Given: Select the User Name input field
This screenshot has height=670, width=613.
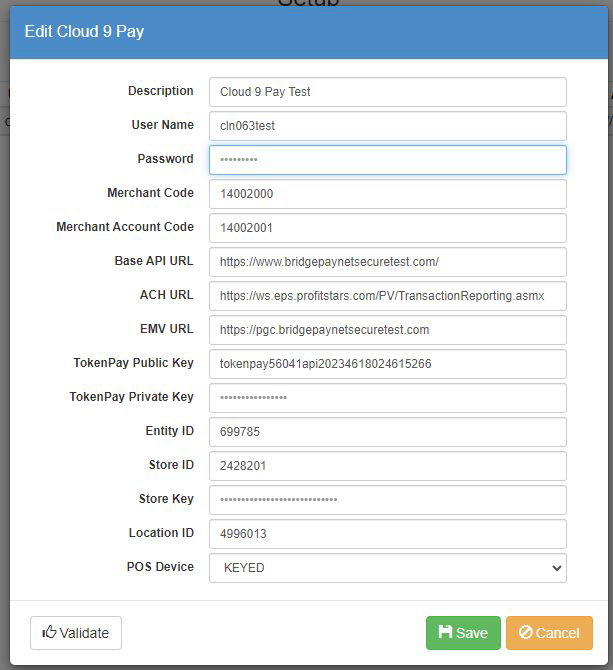Looking at the screenshot, I should (x=387, y=126).
